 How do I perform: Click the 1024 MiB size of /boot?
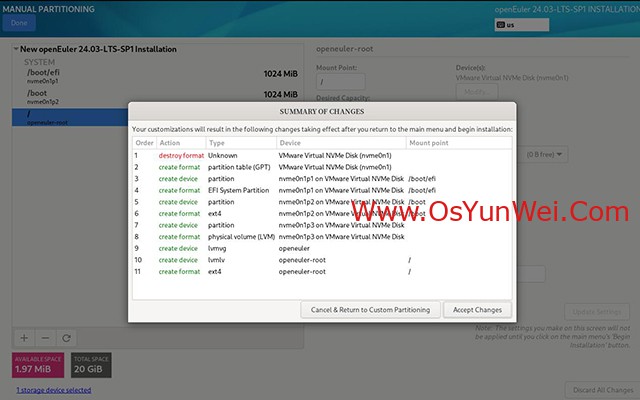click(280, 94)
